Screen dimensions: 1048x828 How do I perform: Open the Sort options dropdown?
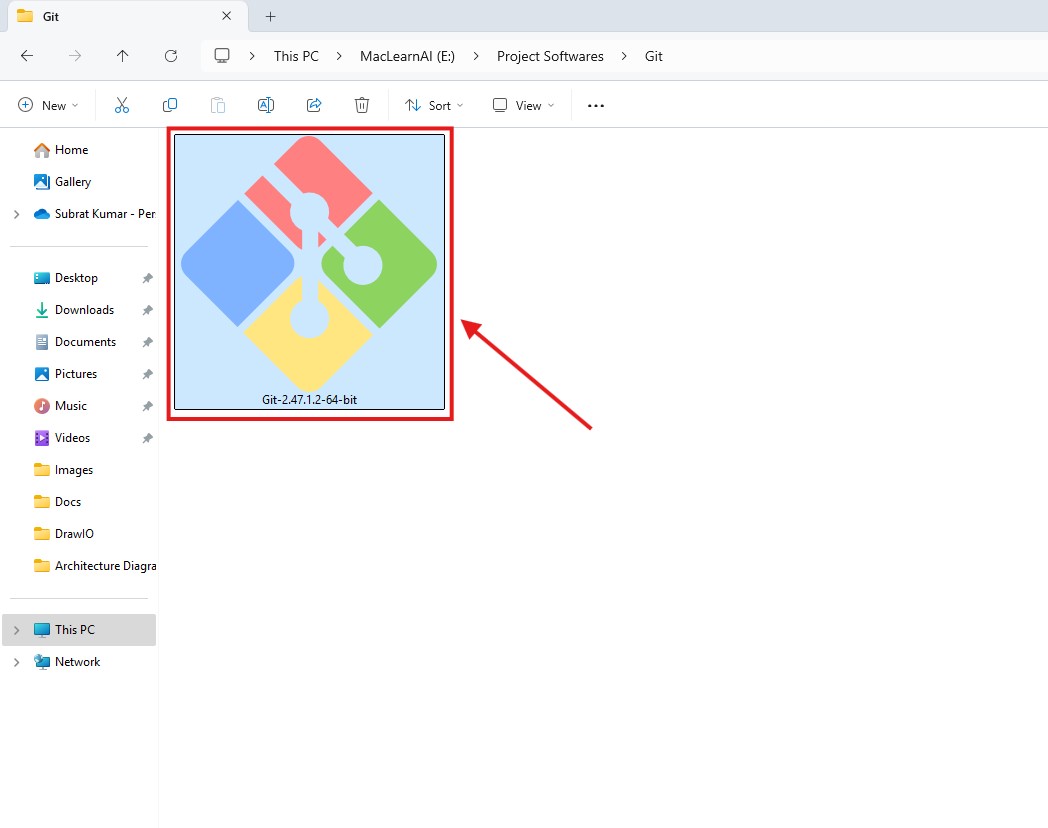(x=434, y=105)
